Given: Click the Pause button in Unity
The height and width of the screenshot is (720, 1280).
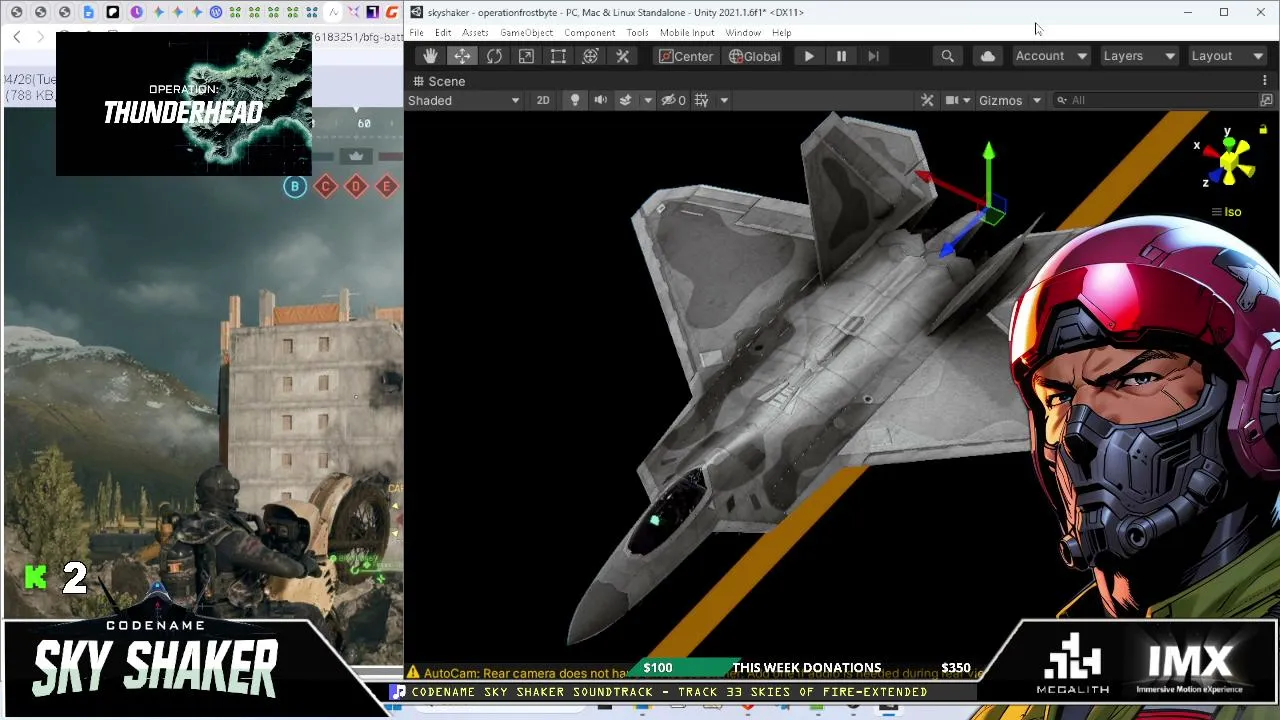Looking at the screenshot, I should pos(841,56).
